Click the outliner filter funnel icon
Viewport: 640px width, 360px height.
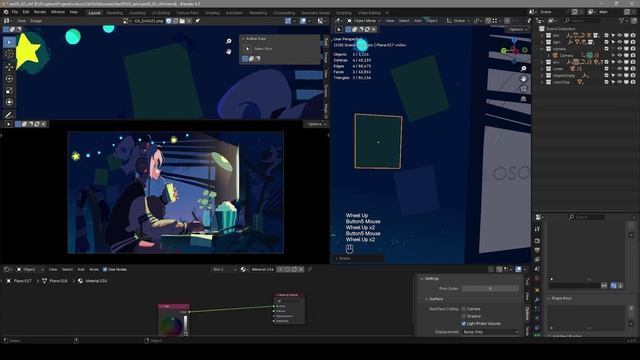(622, 20)
